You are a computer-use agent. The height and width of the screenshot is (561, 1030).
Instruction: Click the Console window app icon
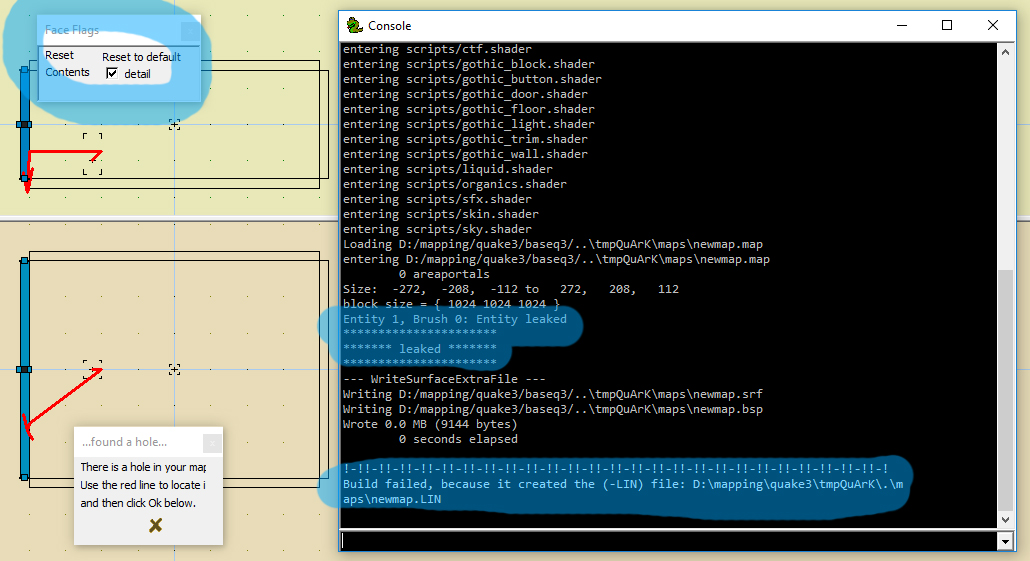click(355, 26)
